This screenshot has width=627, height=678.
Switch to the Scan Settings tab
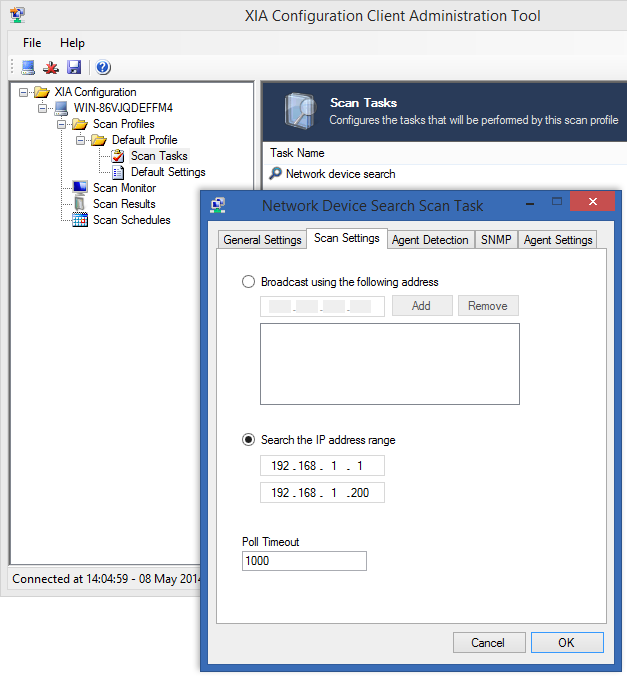[x=347, y=238]
